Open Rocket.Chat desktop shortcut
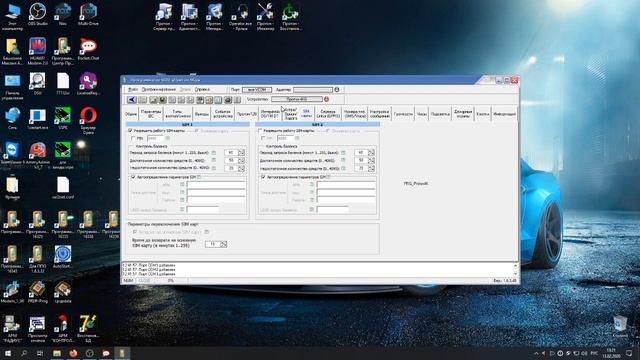 pyautogui.click(x=88, y=49)
